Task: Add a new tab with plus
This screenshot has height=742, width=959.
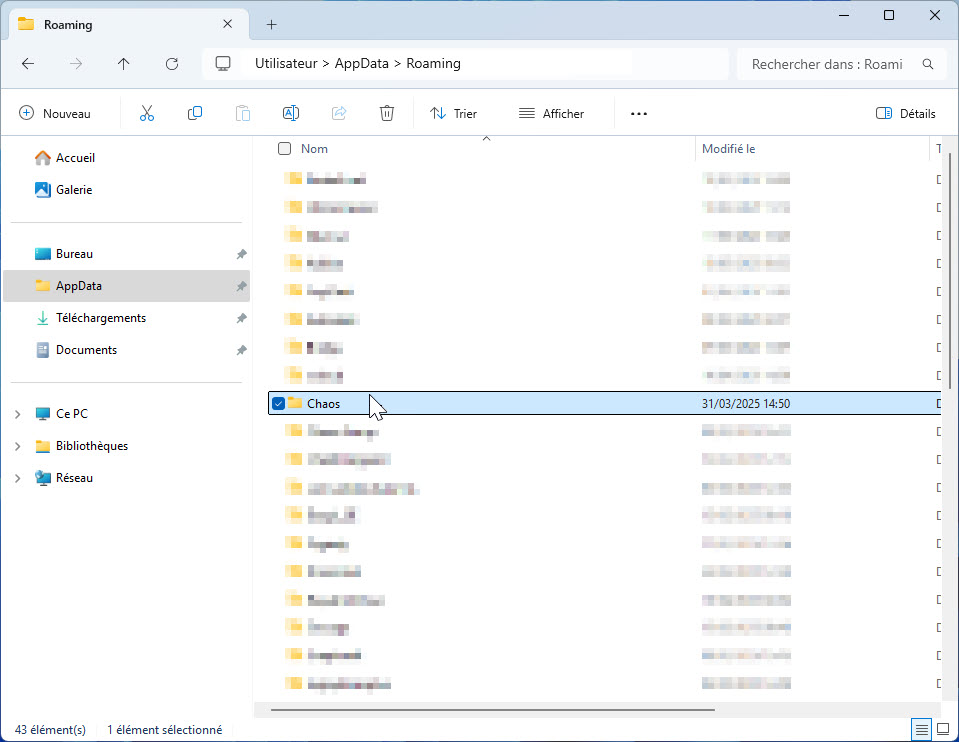Action: pos(272,24)
